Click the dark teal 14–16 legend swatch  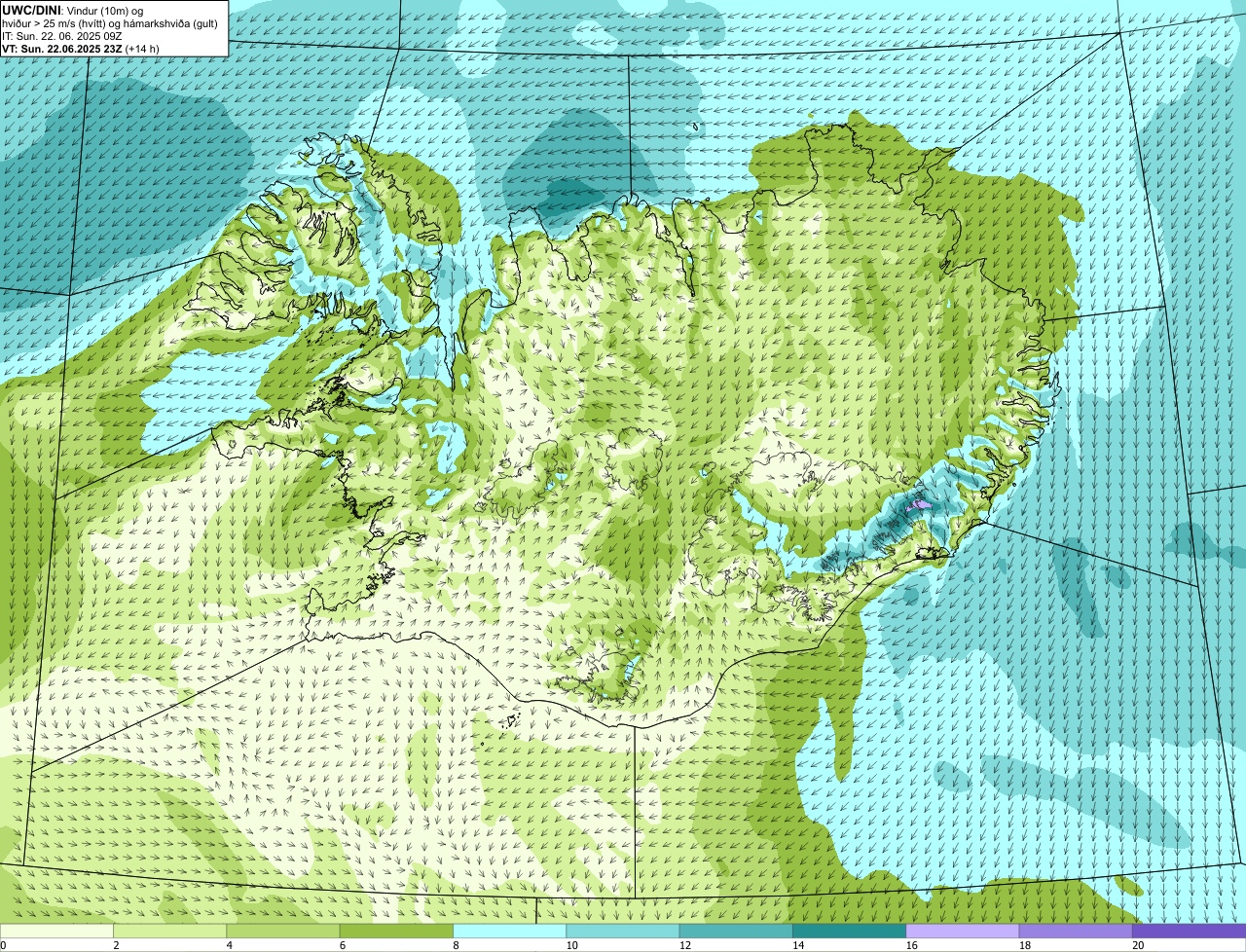pos(849,931)
